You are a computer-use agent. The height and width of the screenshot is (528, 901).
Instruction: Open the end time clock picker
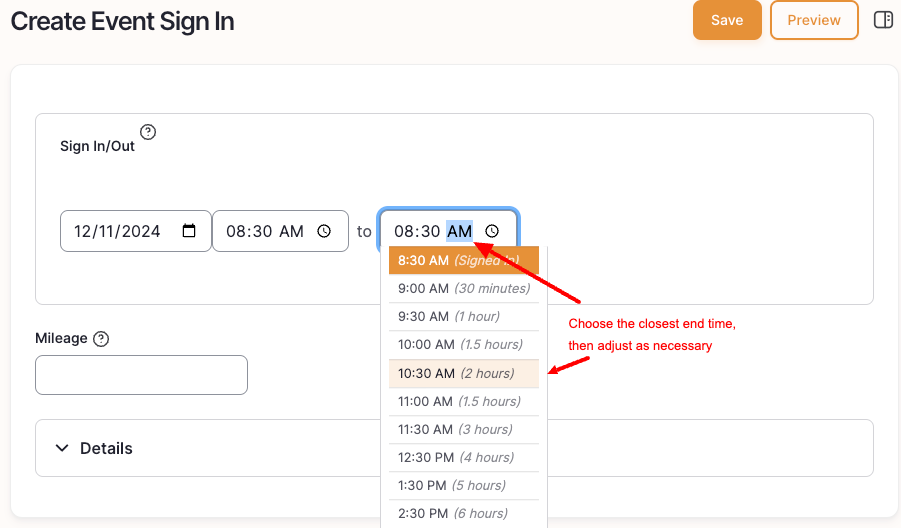(492, 231)
